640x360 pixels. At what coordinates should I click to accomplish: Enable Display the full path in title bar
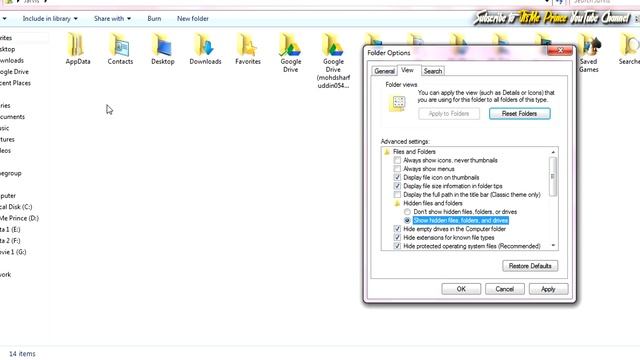click(397, 195)
